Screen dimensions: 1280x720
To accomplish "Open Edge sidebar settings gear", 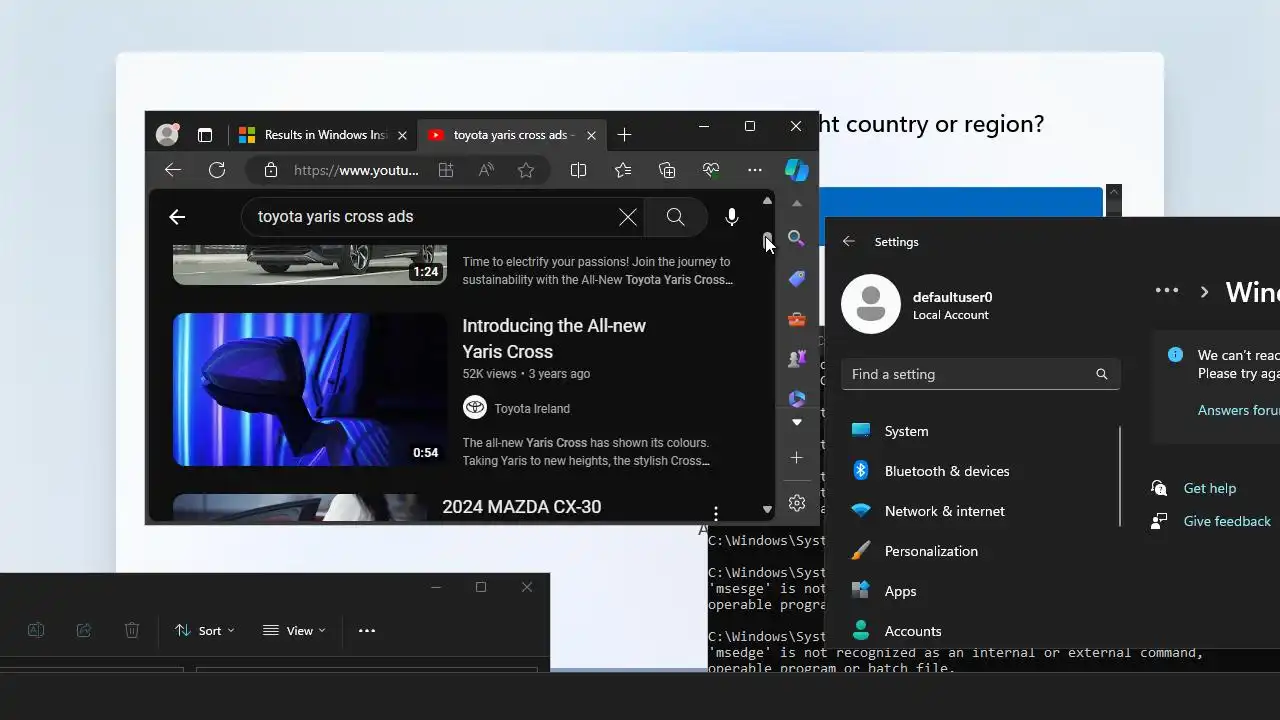I will click(797, 503).
